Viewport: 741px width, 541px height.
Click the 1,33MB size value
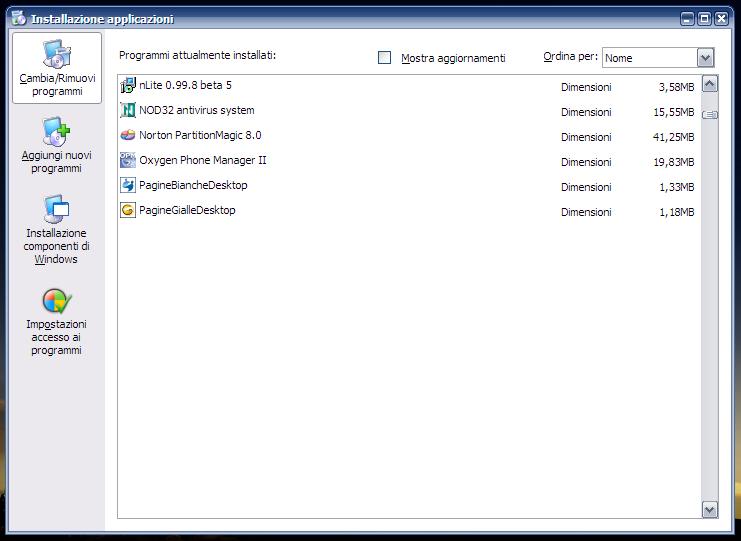click(677, 188)
